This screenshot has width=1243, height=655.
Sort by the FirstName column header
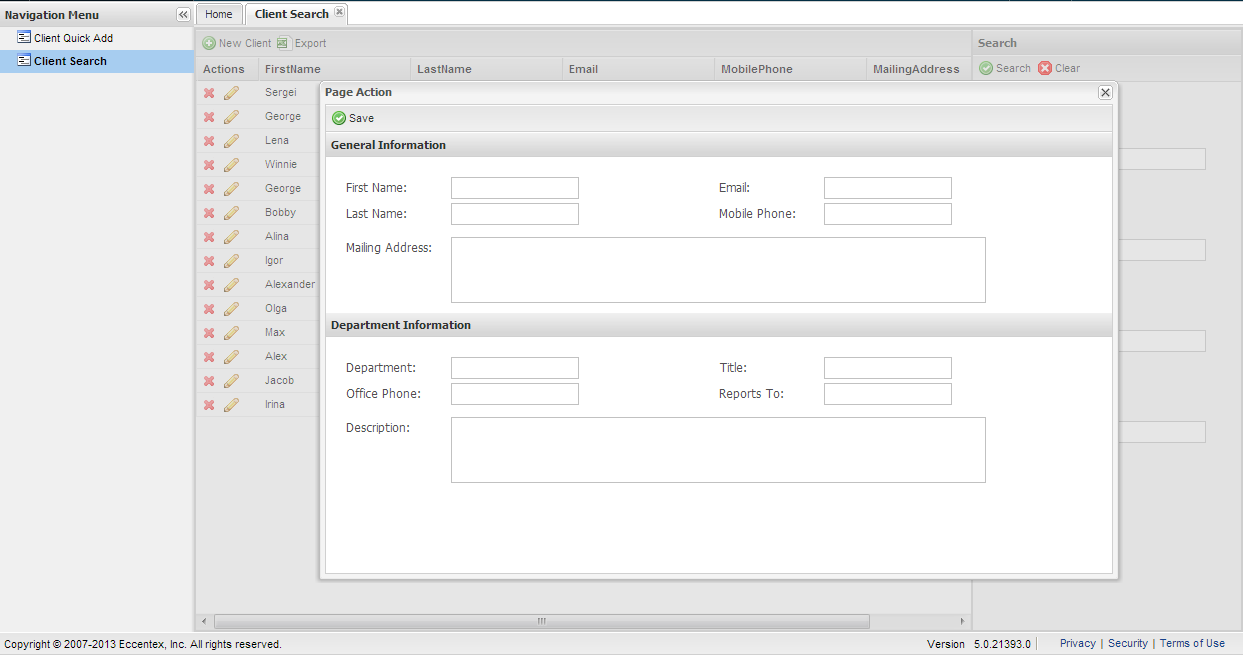click(335, 69)
